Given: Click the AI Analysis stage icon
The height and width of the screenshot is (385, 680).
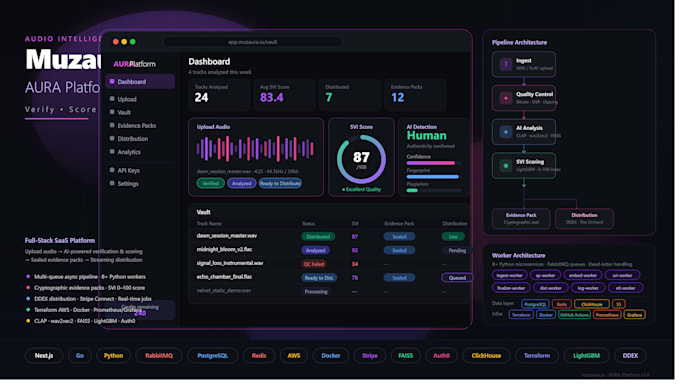Looking at the screenshot, I should pyautogui.click(x=506, y=132).
